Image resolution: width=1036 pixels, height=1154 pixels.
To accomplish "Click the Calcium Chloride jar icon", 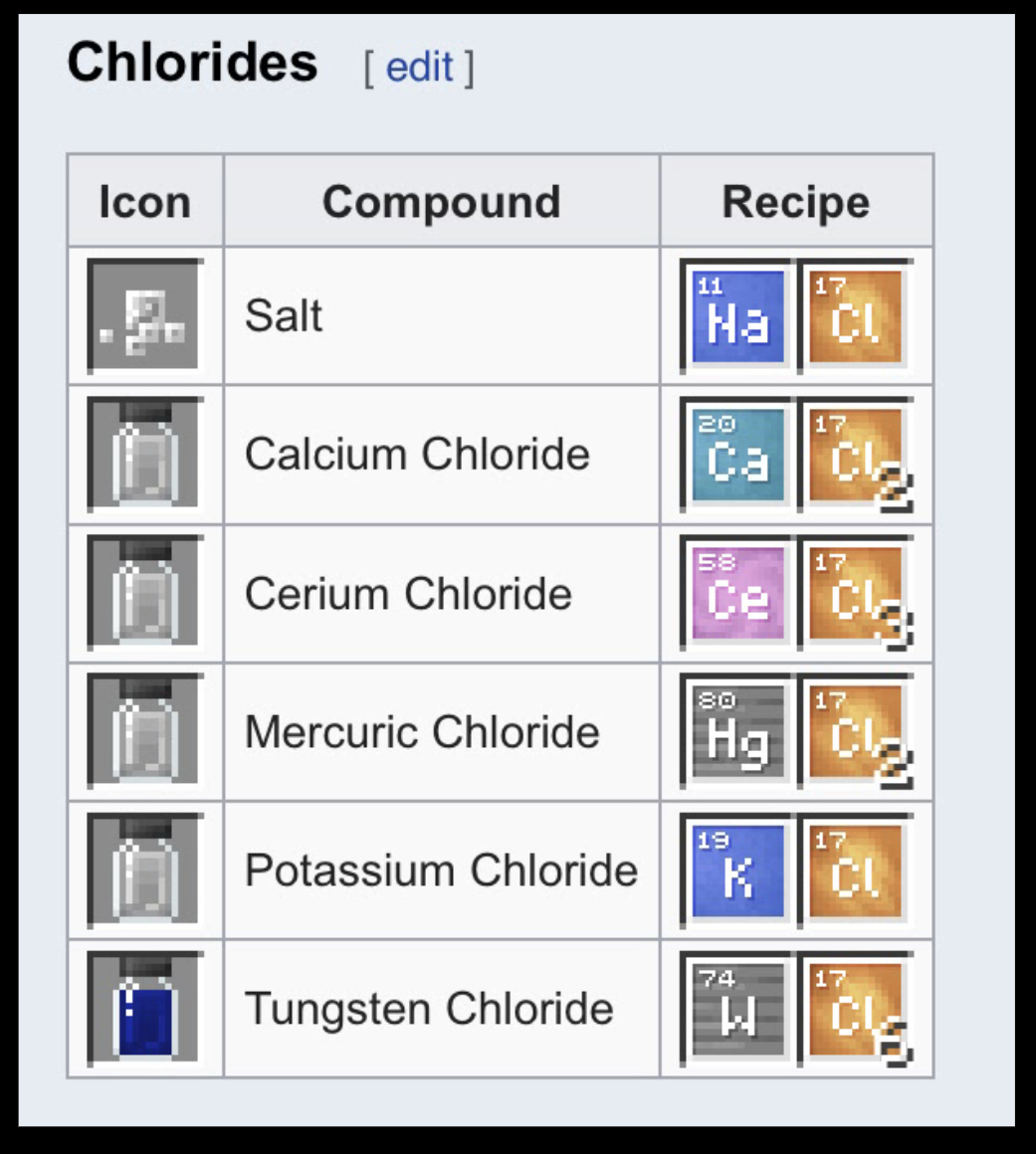I will 144,454.
